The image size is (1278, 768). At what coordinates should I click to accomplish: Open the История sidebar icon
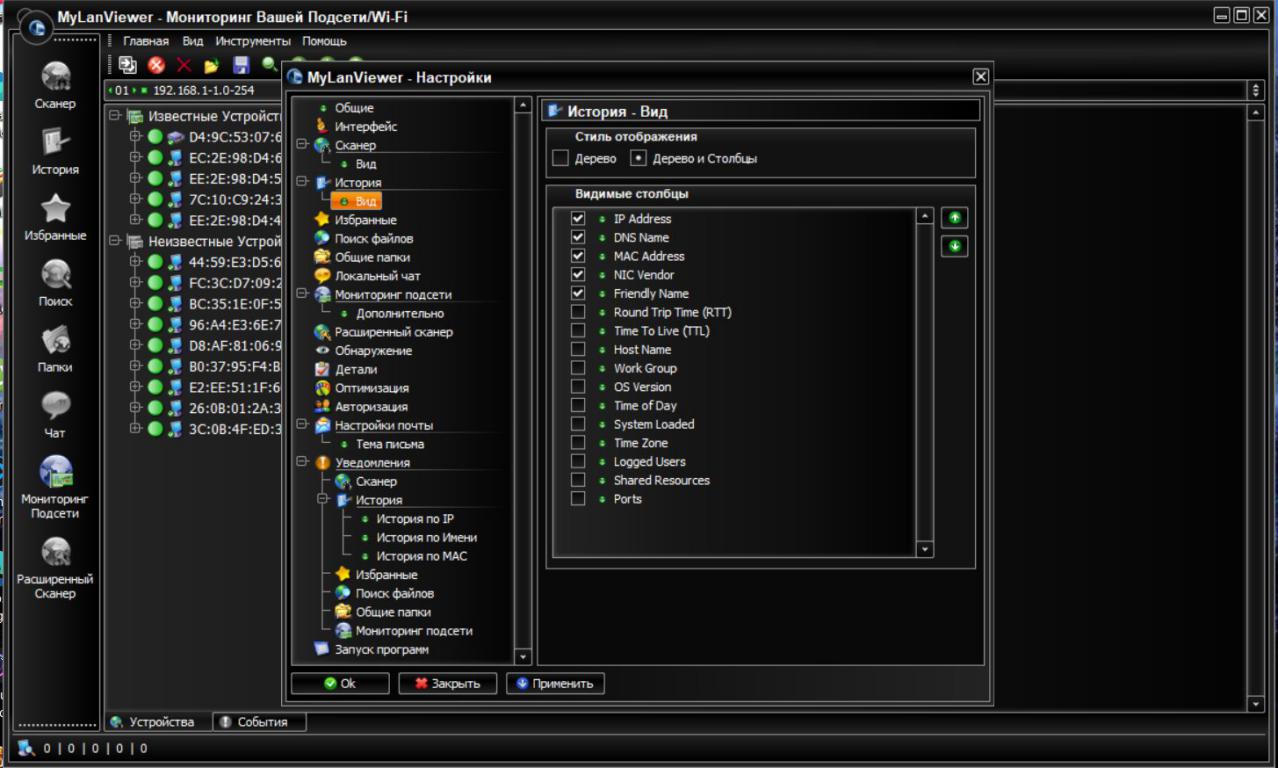click(55, 144)
